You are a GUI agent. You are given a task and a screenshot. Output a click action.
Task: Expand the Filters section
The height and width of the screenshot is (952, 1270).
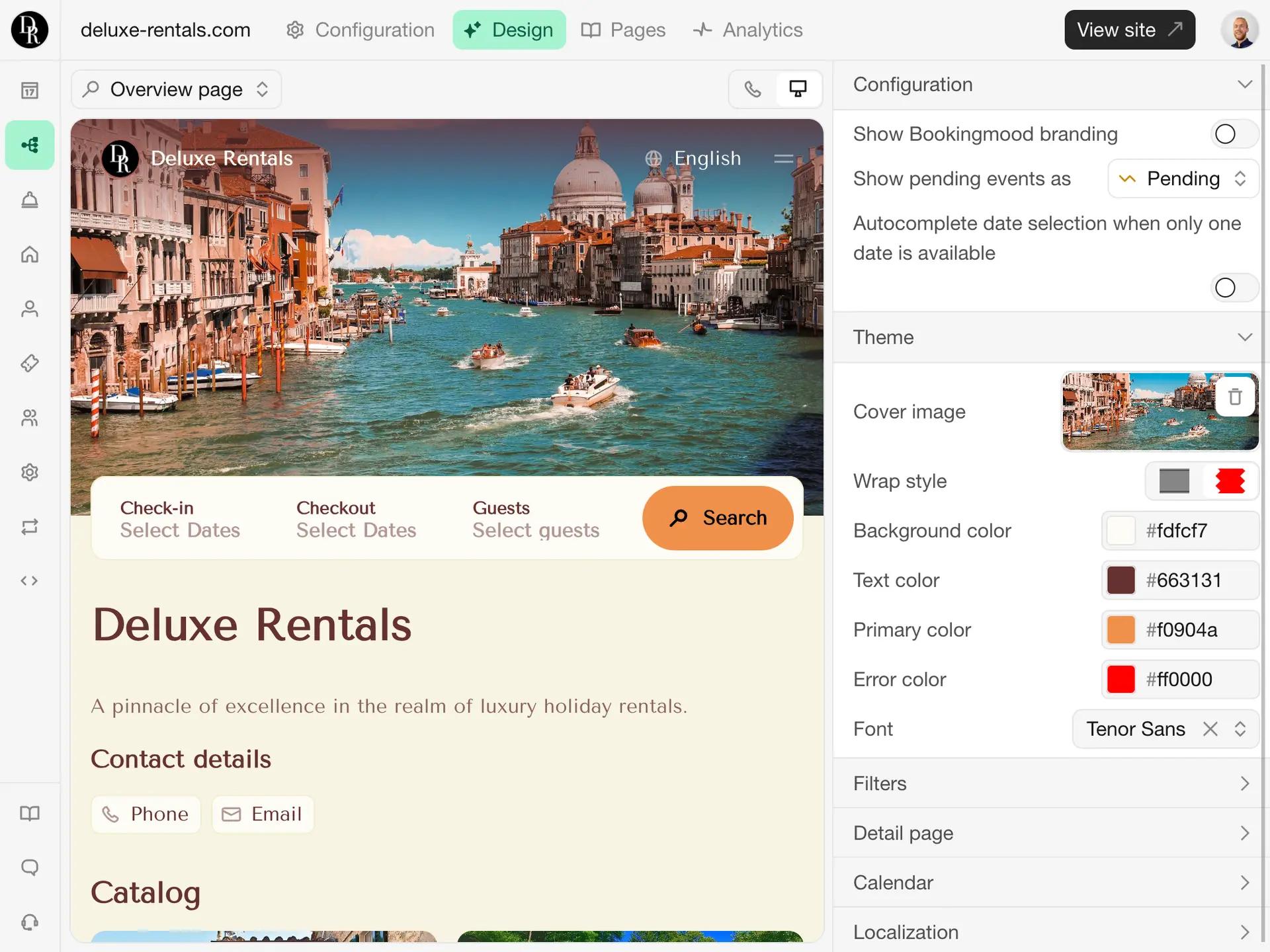1052,783
